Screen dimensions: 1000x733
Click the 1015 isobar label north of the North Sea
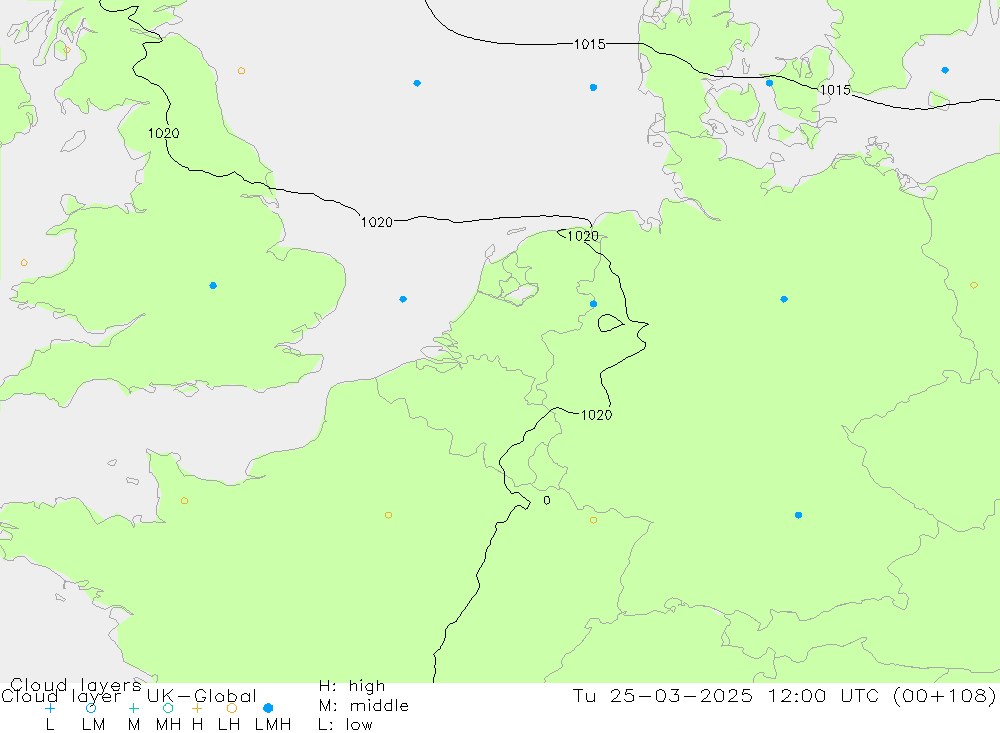click(x=589, y=44)
